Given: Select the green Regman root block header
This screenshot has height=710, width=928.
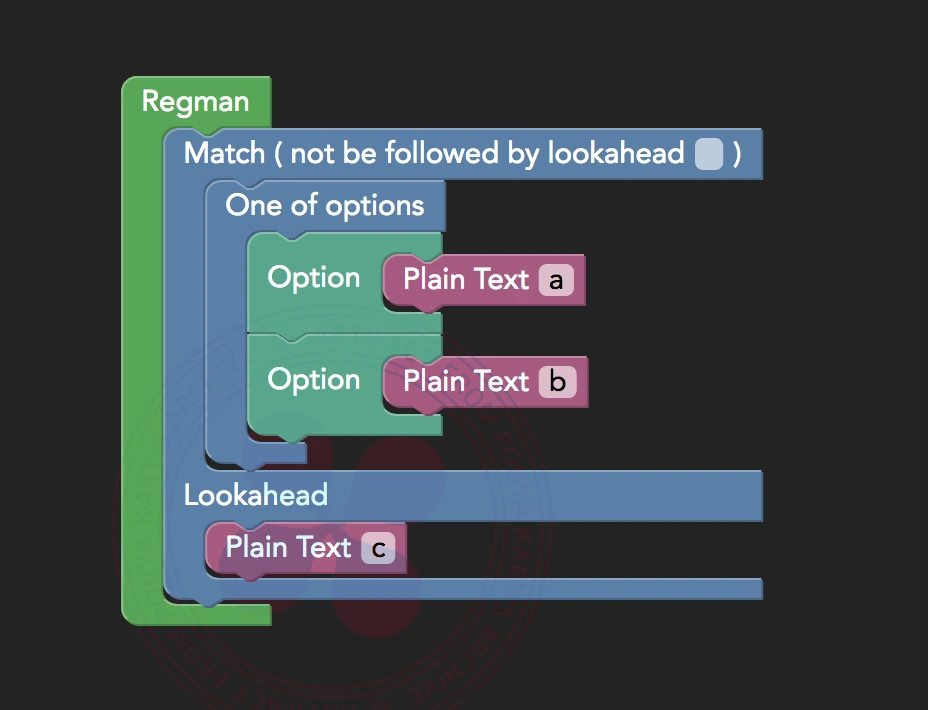Looking at the screenshot, I should pos(195,102).
